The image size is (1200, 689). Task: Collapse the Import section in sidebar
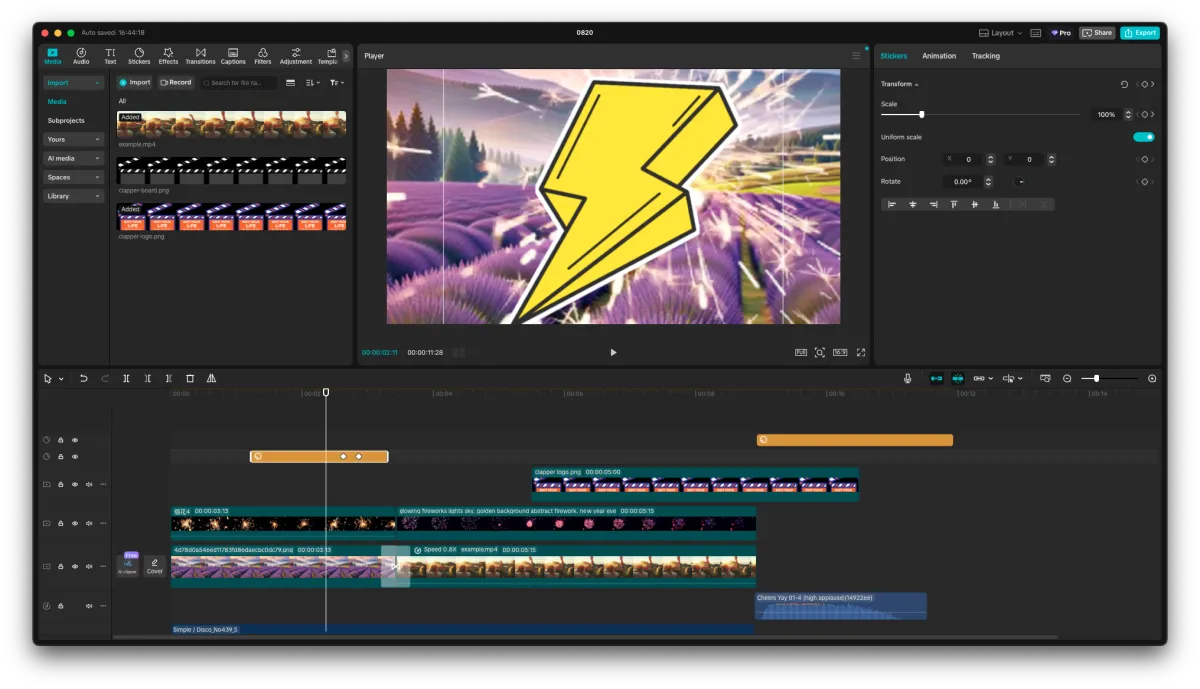coord(74,83)
